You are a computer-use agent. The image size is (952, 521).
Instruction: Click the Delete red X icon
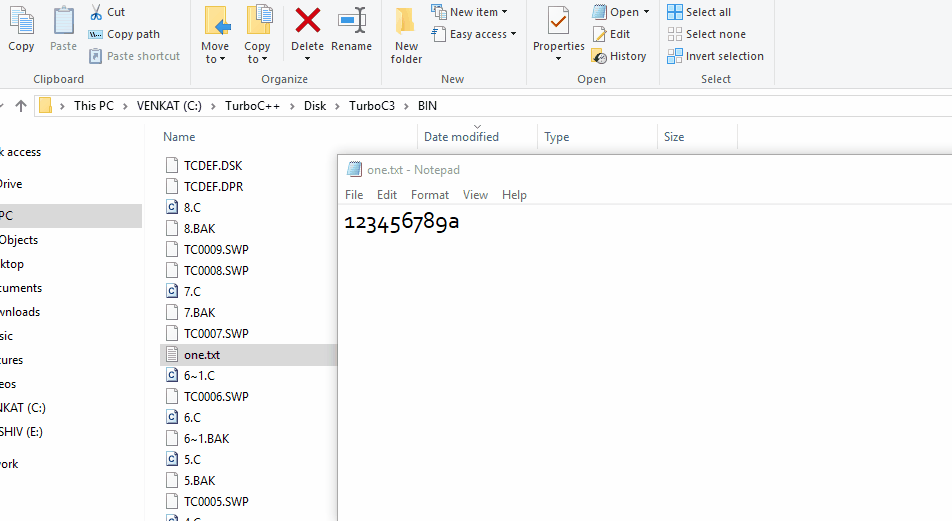tap(307, 20)
